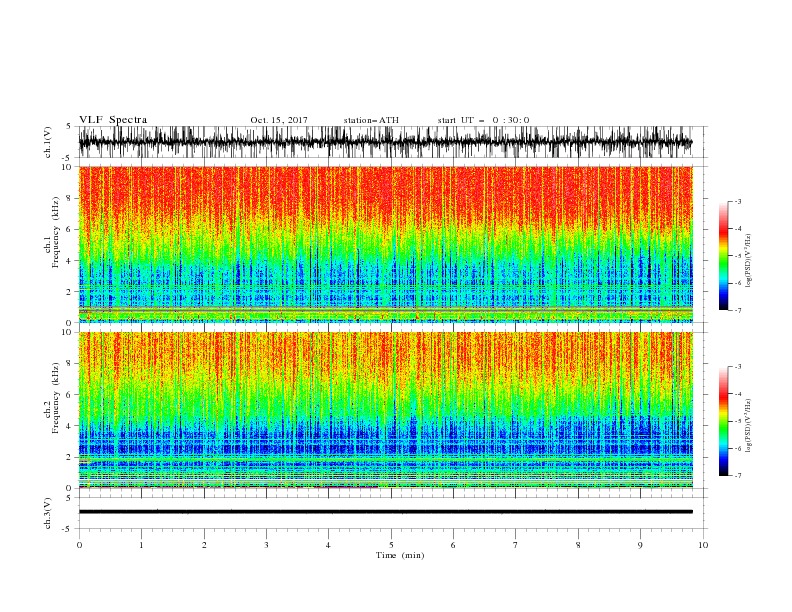Viewport: 792px width, 612px height.
Task: Click the color scale bar beside ch.2 spectrogram
Action: 723,421
